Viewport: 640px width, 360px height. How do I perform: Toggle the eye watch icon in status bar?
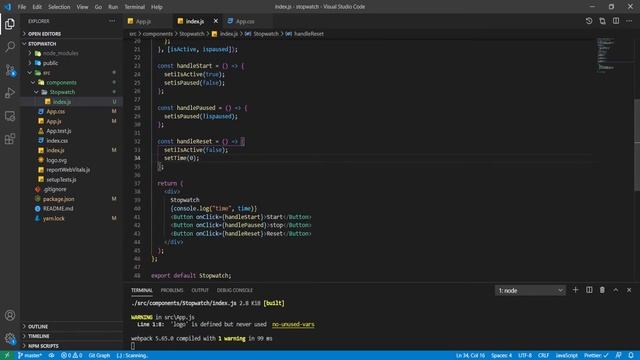tap(51, 356)
